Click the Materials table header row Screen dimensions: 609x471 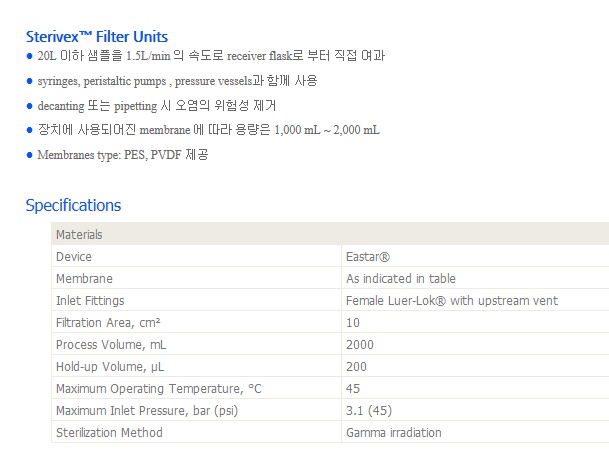pos(330,234)
